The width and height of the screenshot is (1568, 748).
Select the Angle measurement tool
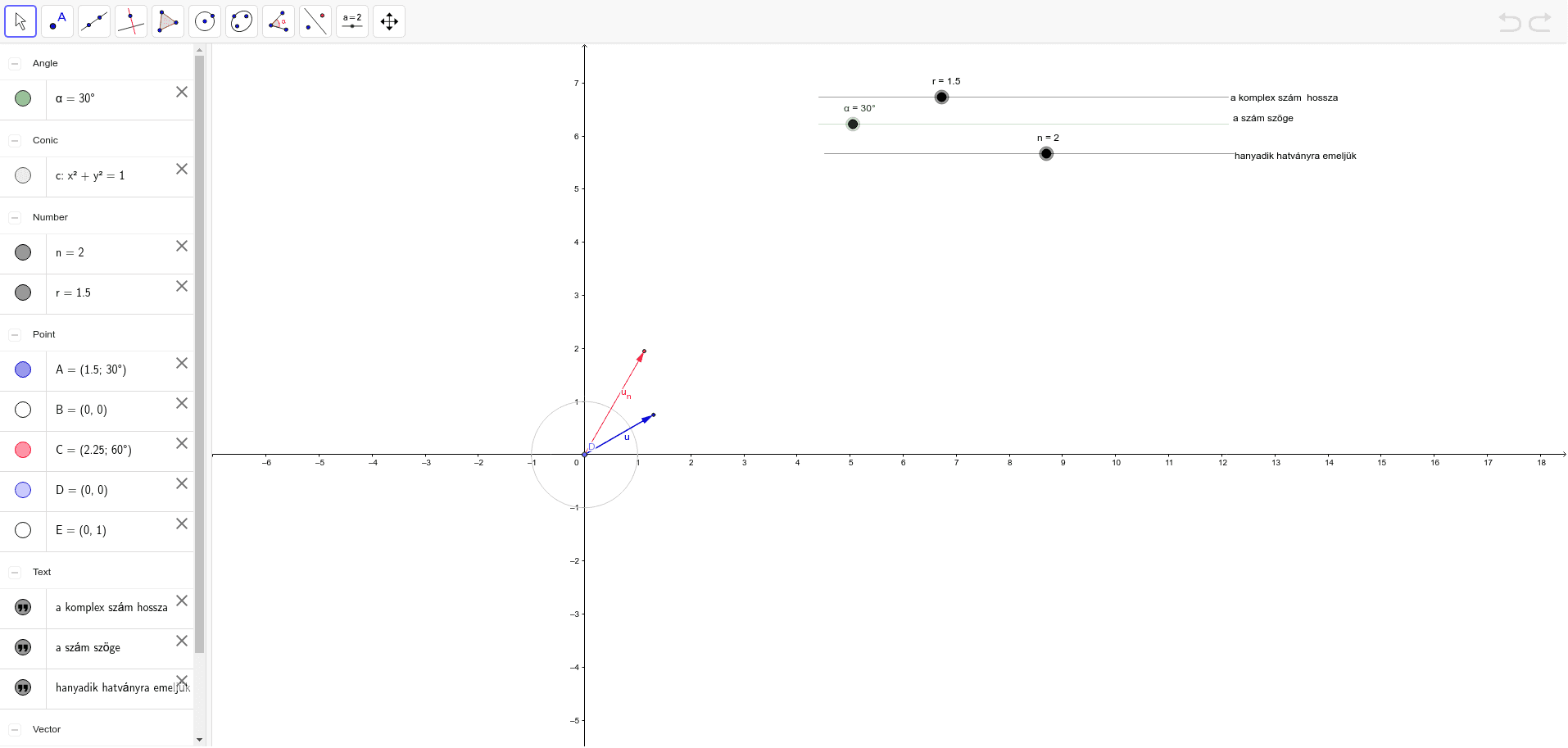click(279, 20)
